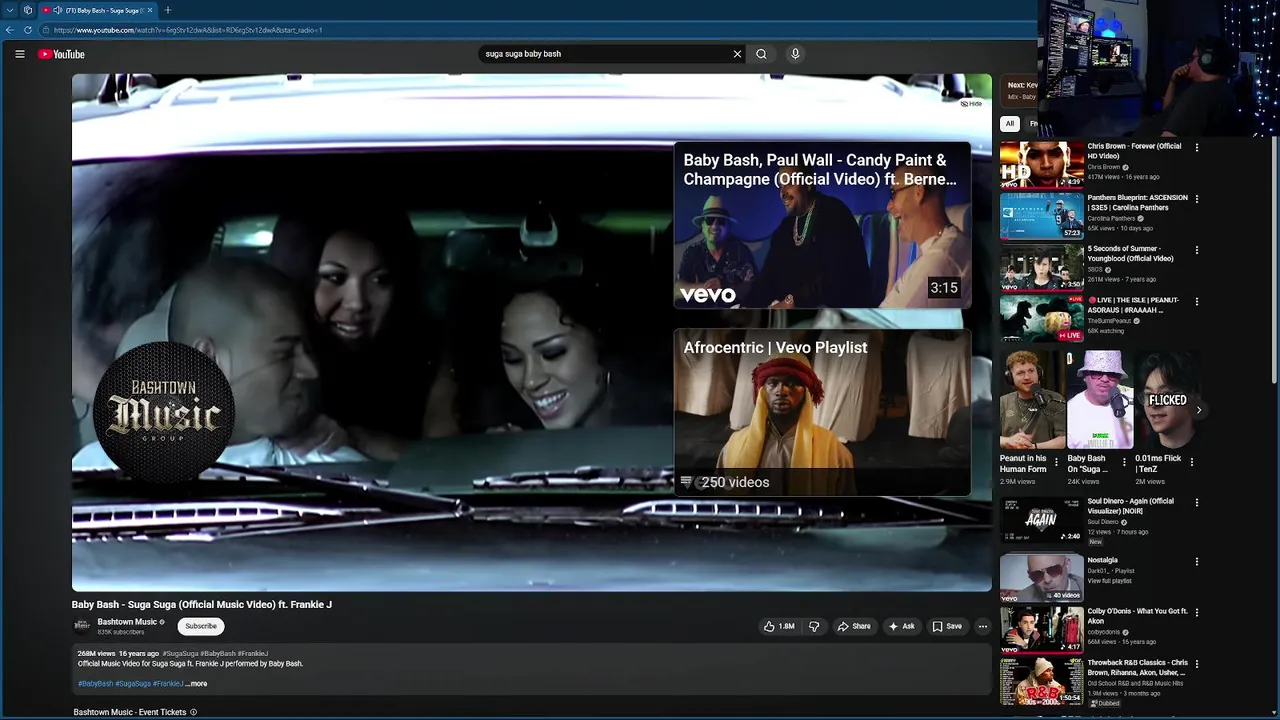Viewport: 1280px width, 720px height.
Task: Click View full playlist link
Action: (x=1110, y=581)
